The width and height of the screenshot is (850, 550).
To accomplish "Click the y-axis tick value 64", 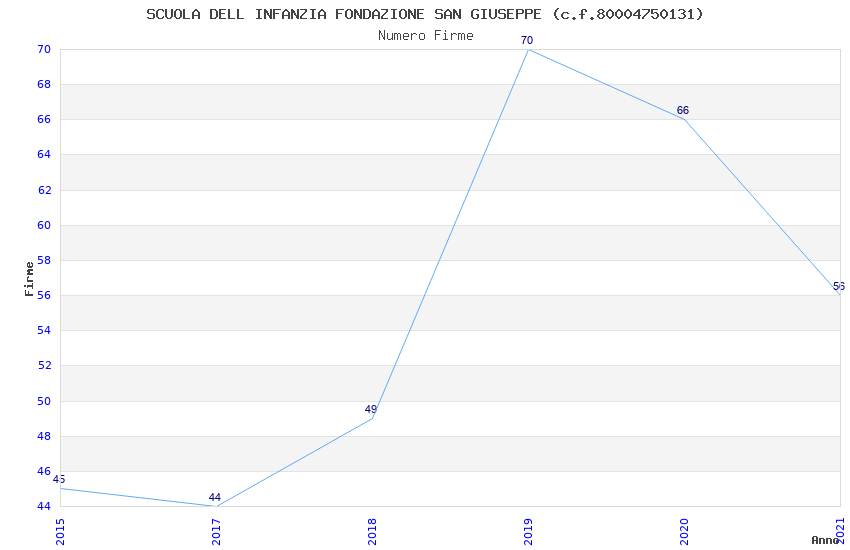I will pos(44,154).
